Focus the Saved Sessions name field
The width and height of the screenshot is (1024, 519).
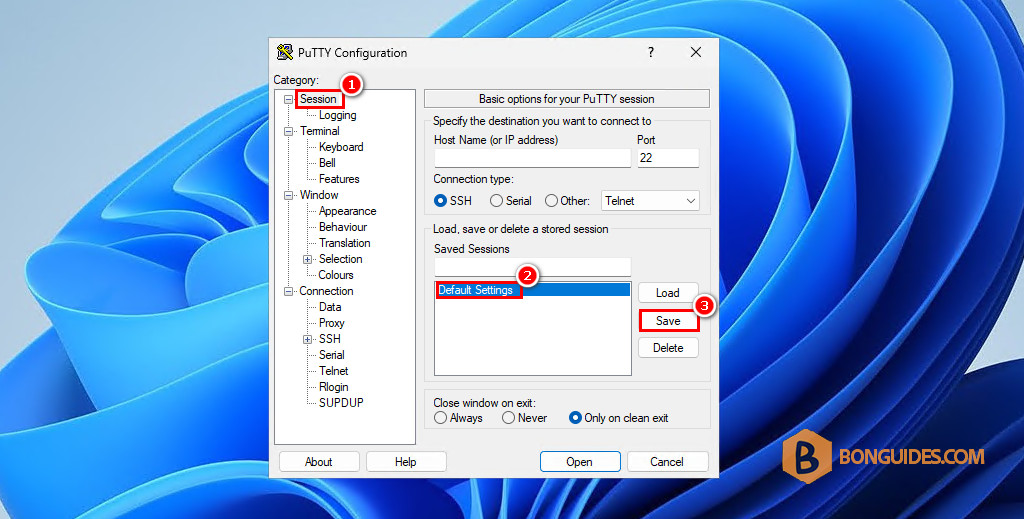pos(532,266)
